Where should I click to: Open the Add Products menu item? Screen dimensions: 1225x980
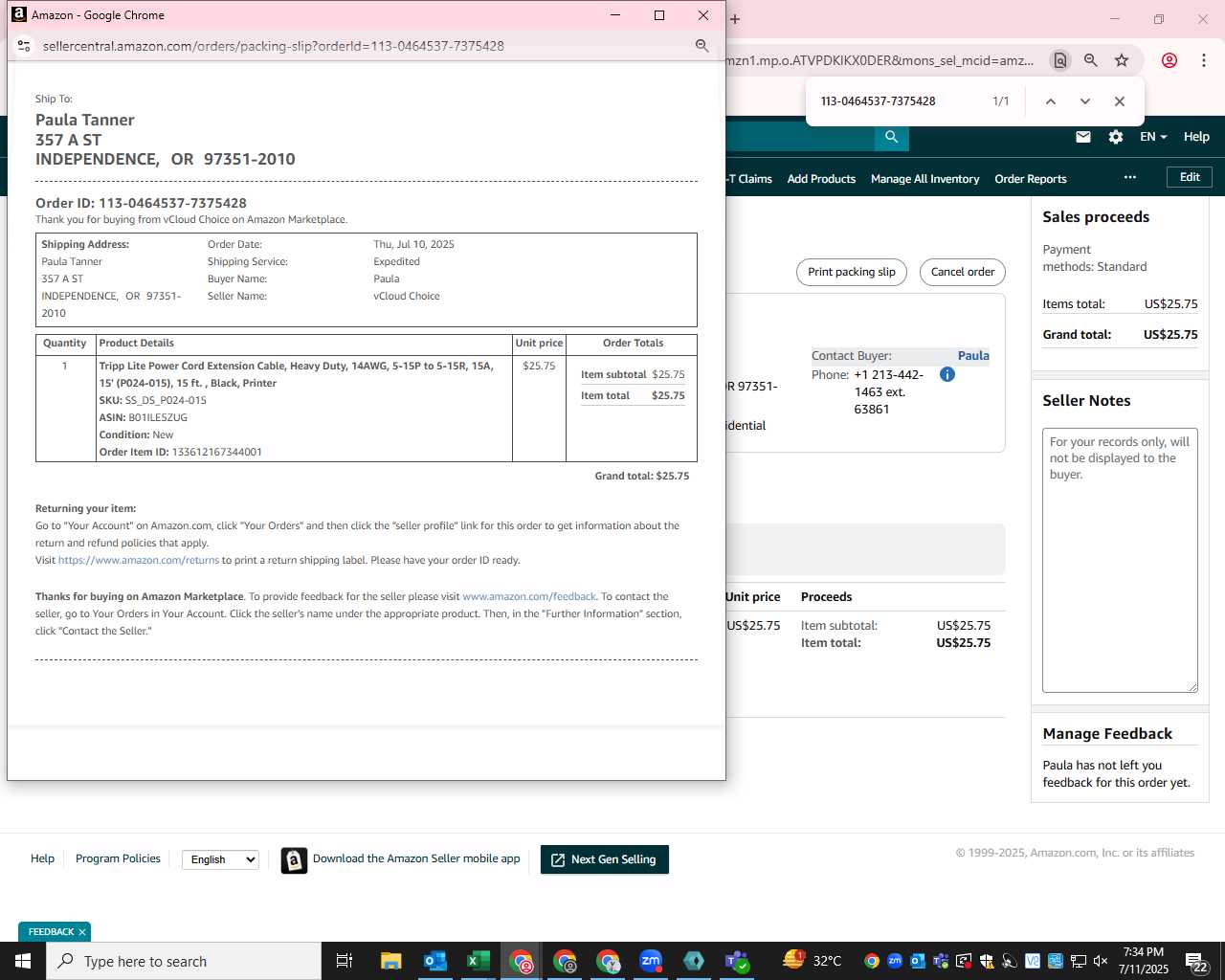point(821,179)
